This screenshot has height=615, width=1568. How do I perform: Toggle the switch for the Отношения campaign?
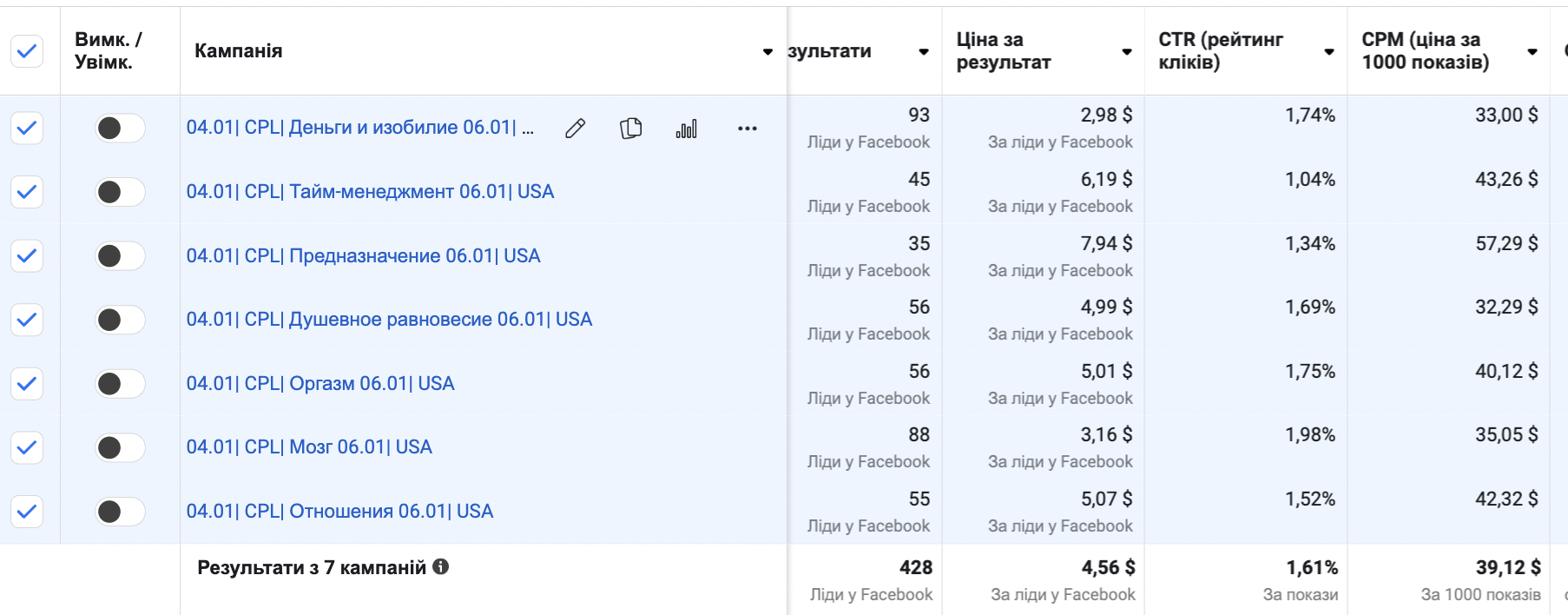tap(120, 511)
